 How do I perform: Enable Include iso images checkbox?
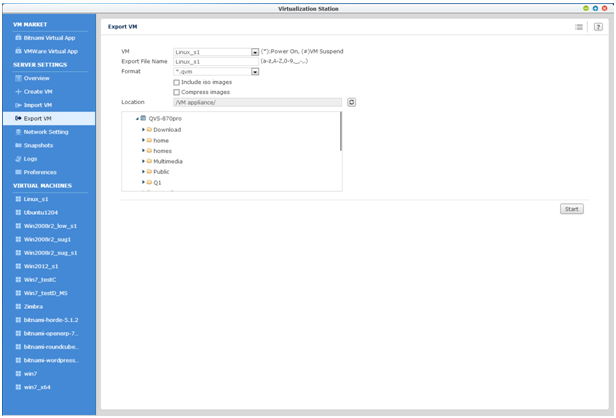[176, 82]
